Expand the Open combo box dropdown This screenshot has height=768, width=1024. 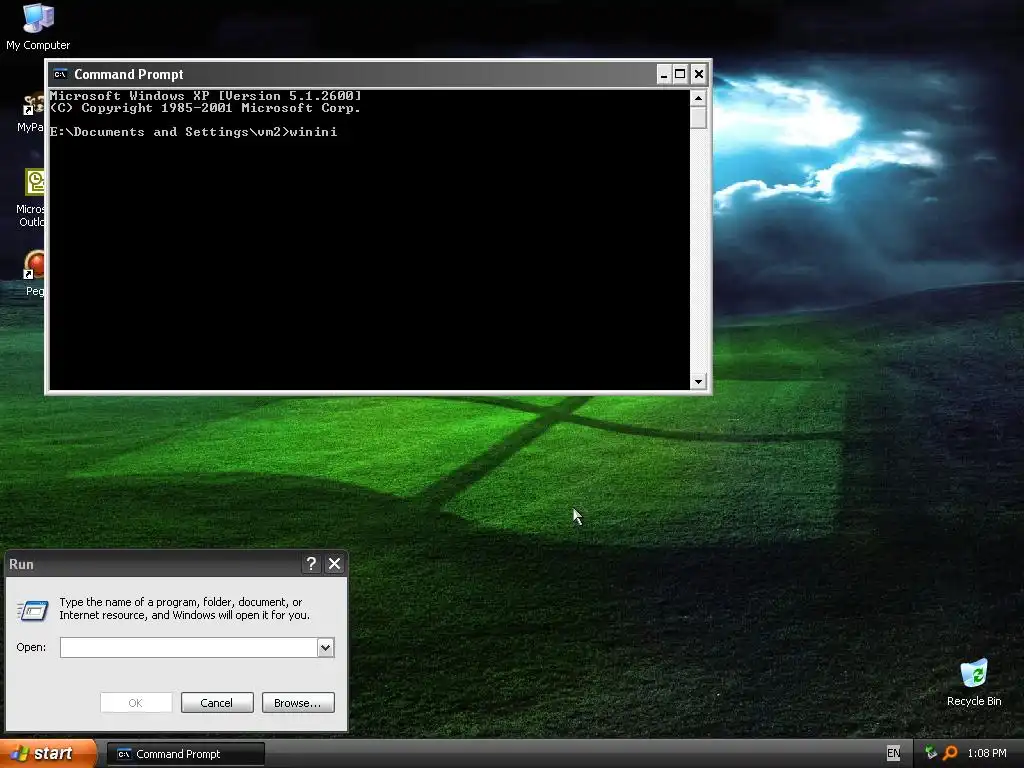coord(325,647)
